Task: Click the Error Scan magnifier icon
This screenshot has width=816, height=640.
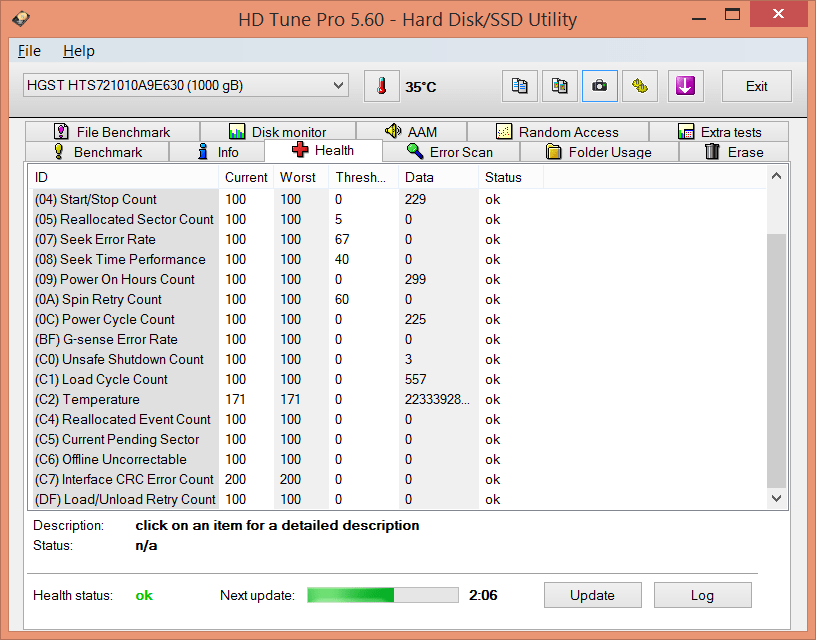Action: click(415, 151)
